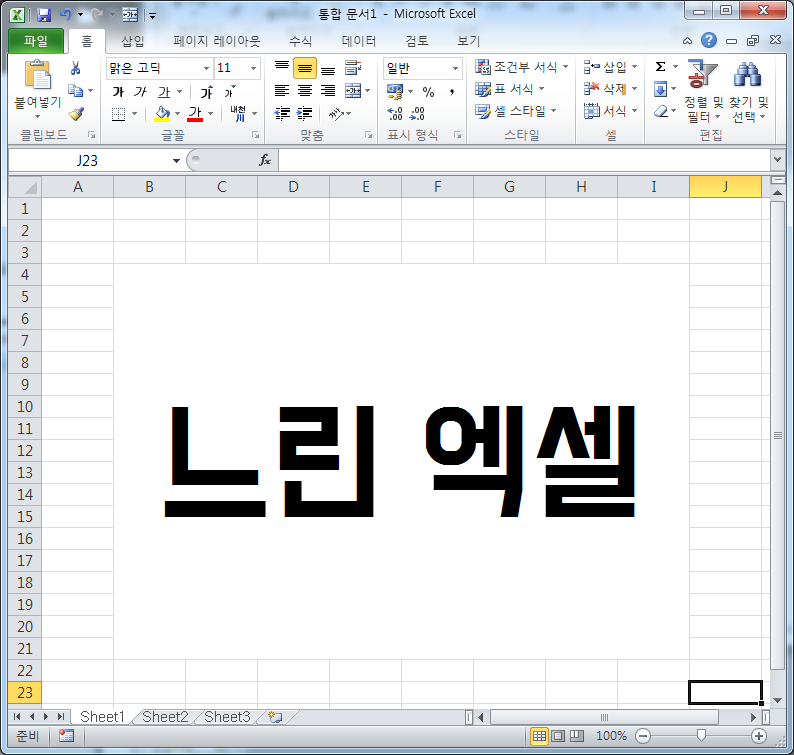
Task: Apply yellow fill color
Action: 162,114
